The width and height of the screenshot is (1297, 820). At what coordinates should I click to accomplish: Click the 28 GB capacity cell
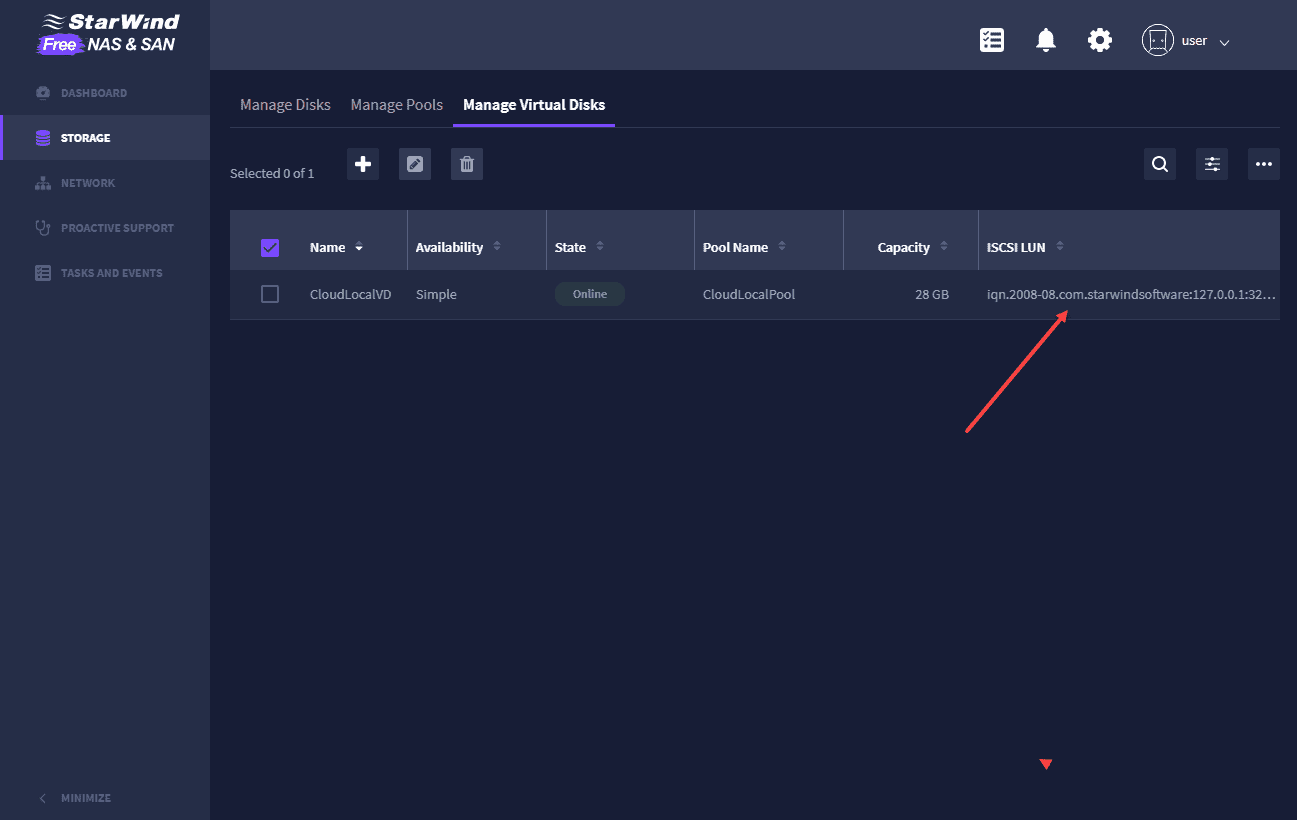pyautogui.click(x=932, y=295)
